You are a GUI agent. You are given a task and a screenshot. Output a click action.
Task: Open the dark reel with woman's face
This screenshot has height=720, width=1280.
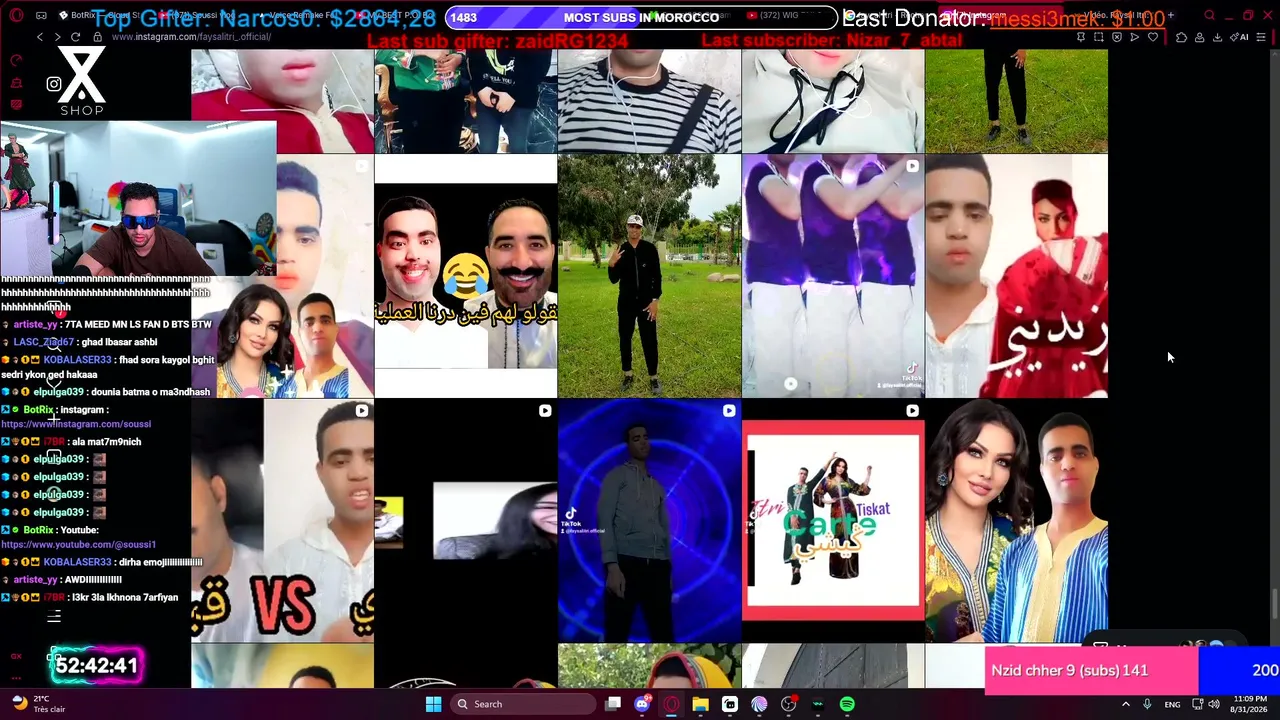(466, 520)
